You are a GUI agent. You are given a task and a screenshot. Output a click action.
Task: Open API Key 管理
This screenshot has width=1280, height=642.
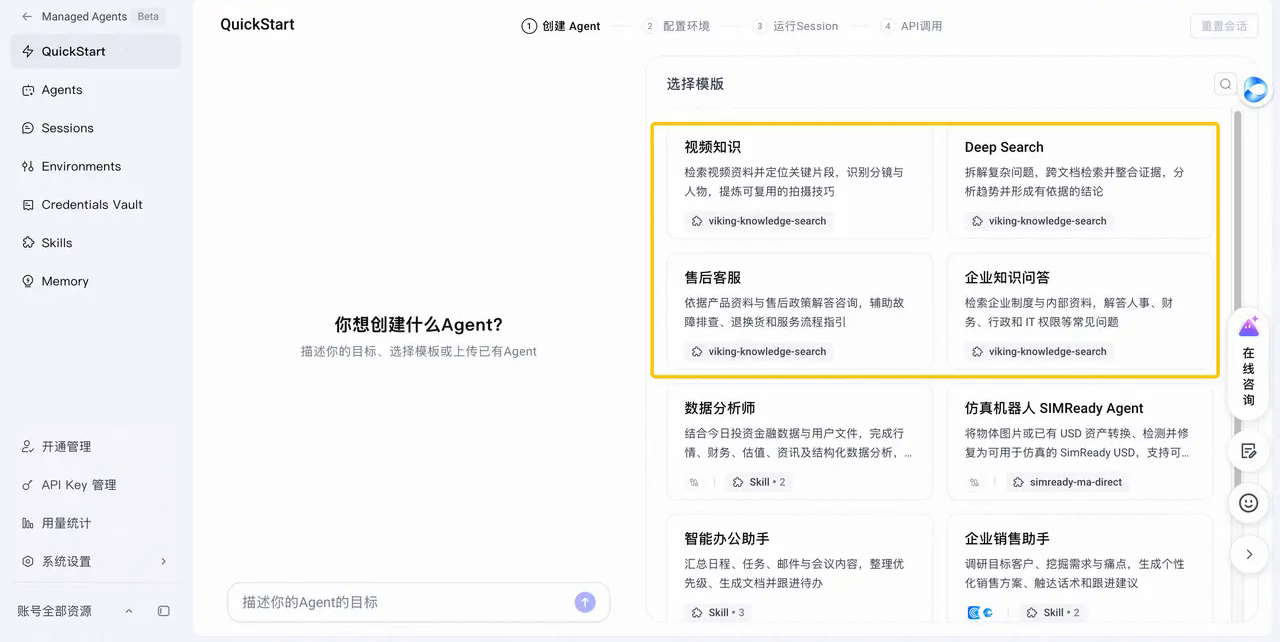point(96,485)
